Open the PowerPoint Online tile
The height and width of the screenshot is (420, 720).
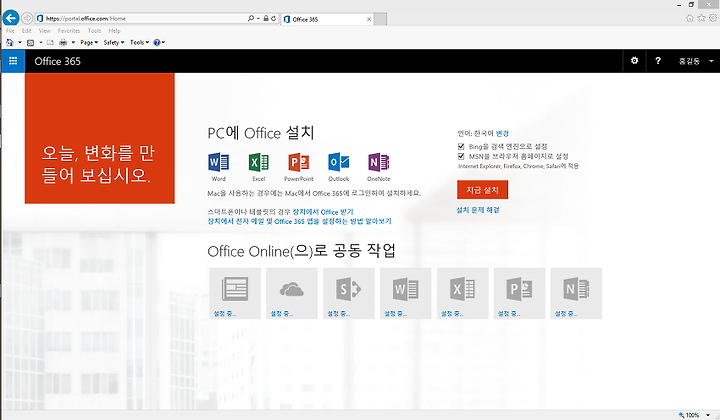click(519, 293)
